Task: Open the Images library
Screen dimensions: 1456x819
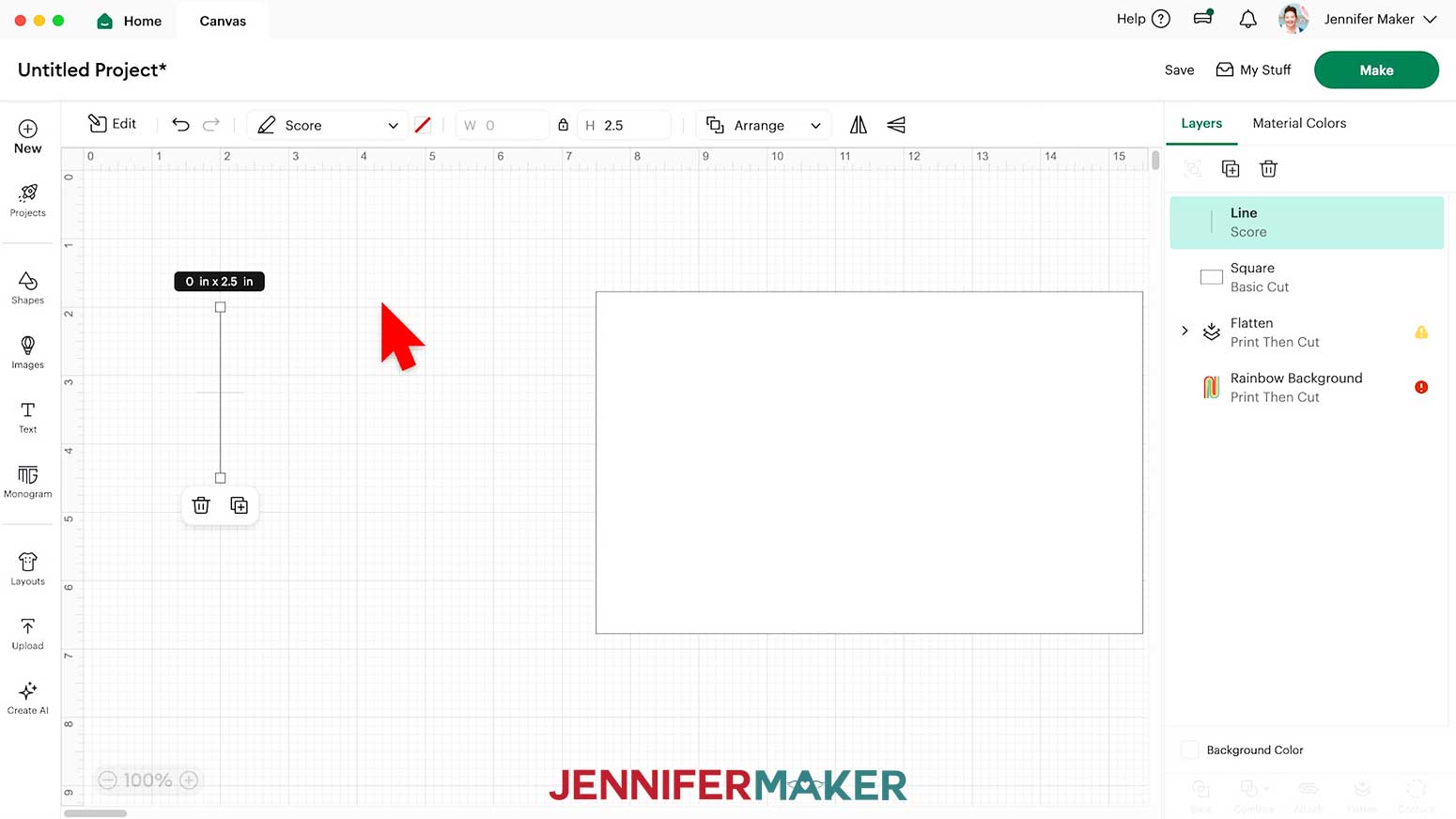Action: [x=27, y=352]
